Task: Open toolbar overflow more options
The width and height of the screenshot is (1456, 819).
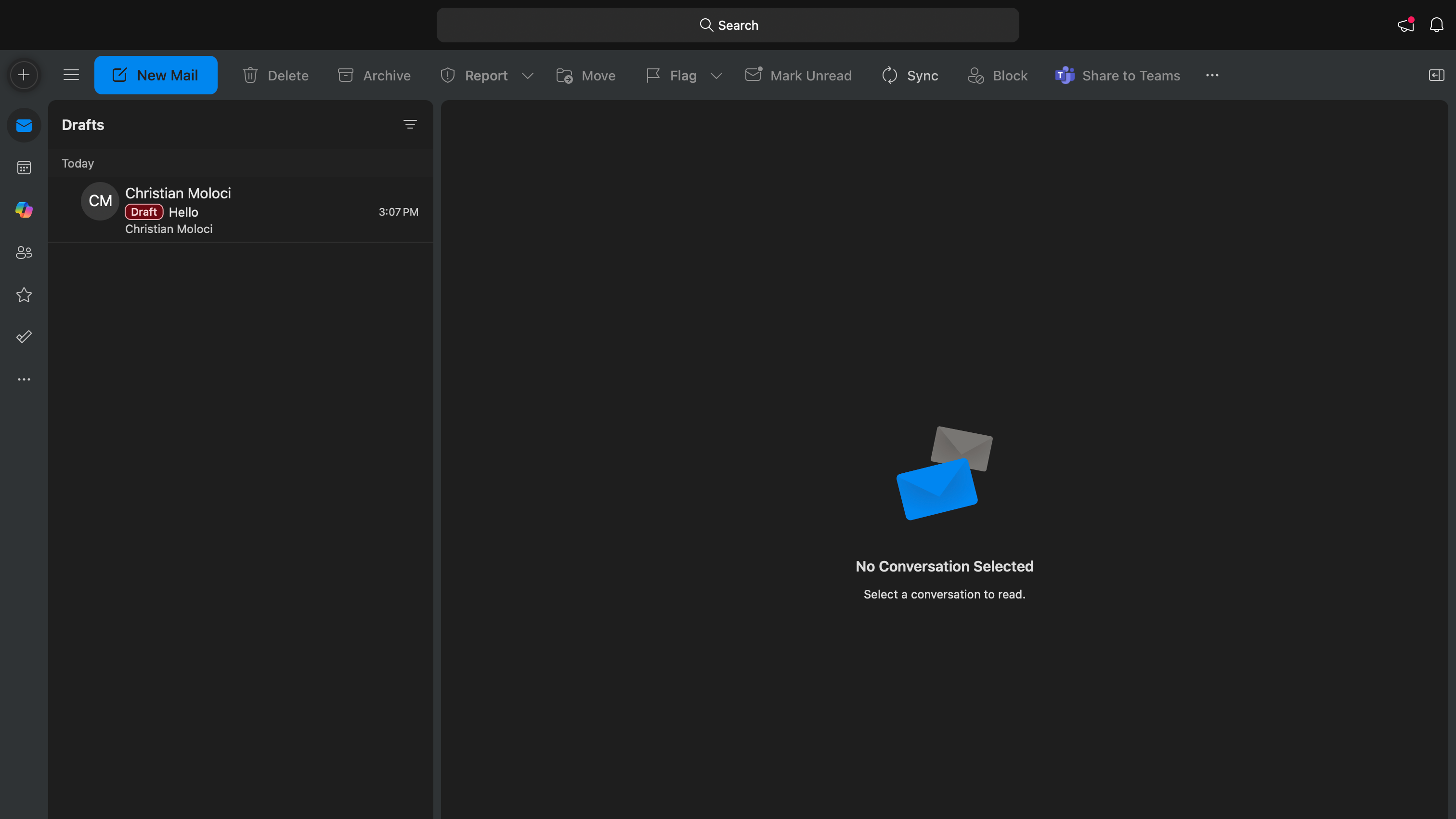Action: click(1212, 75)
